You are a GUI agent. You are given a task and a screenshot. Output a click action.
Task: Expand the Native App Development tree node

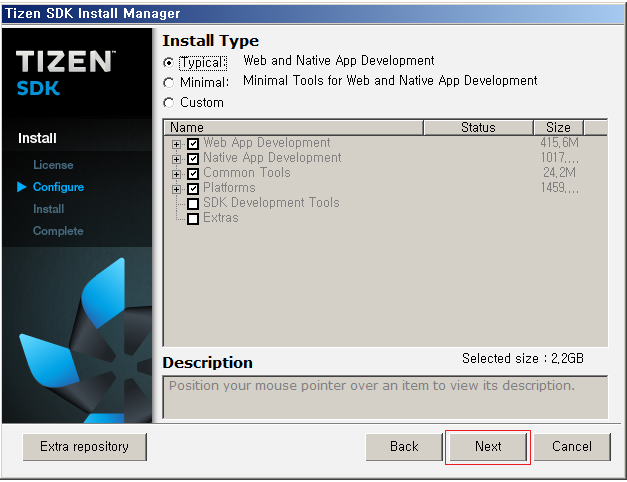(x=176, y=159)
